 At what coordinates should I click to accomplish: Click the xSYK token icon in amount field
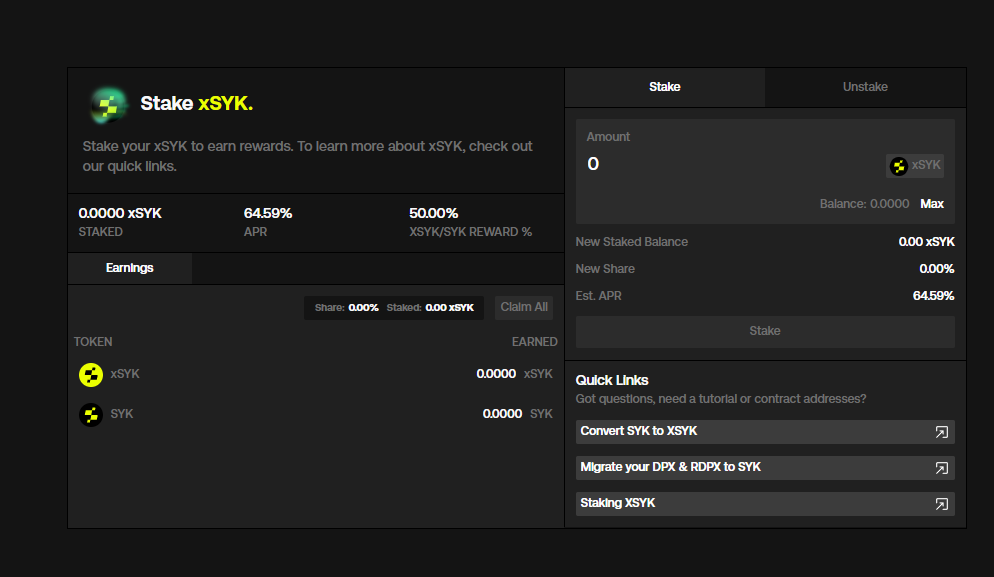click(x=898, y=166)
